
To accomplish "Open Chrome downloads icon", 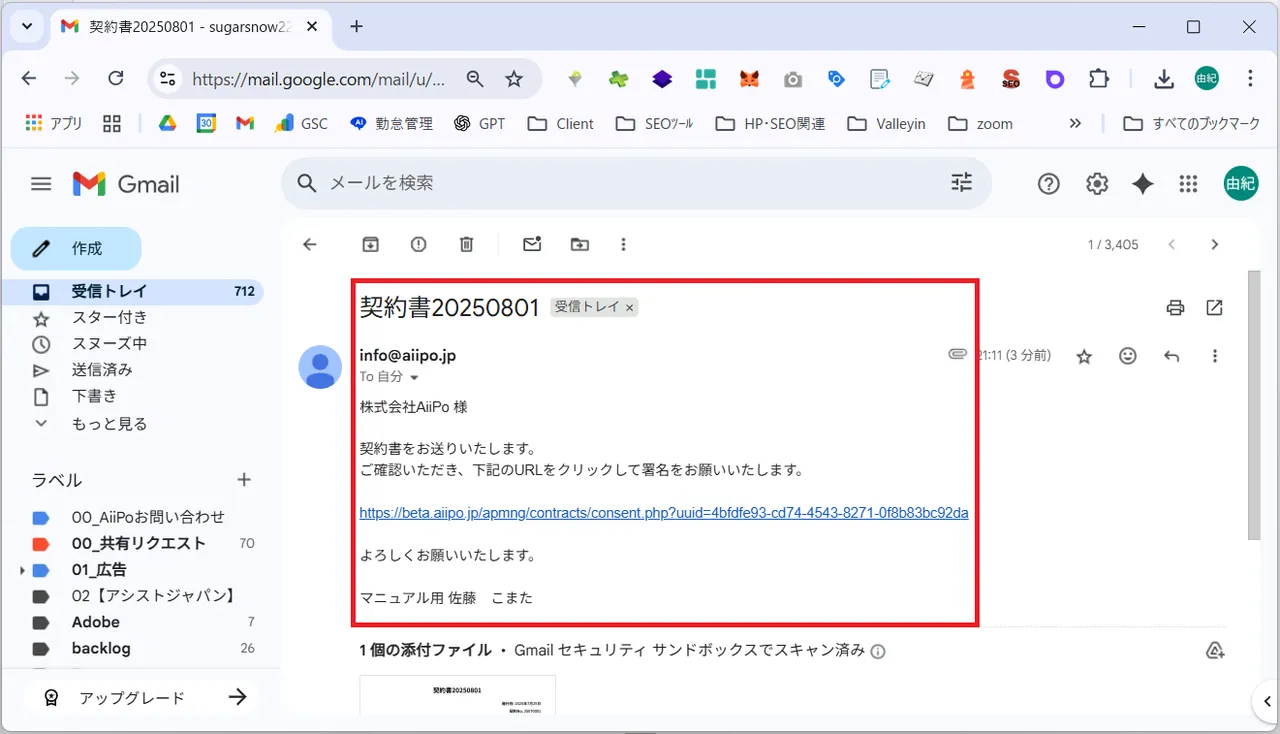I will tap(1163, 79).
